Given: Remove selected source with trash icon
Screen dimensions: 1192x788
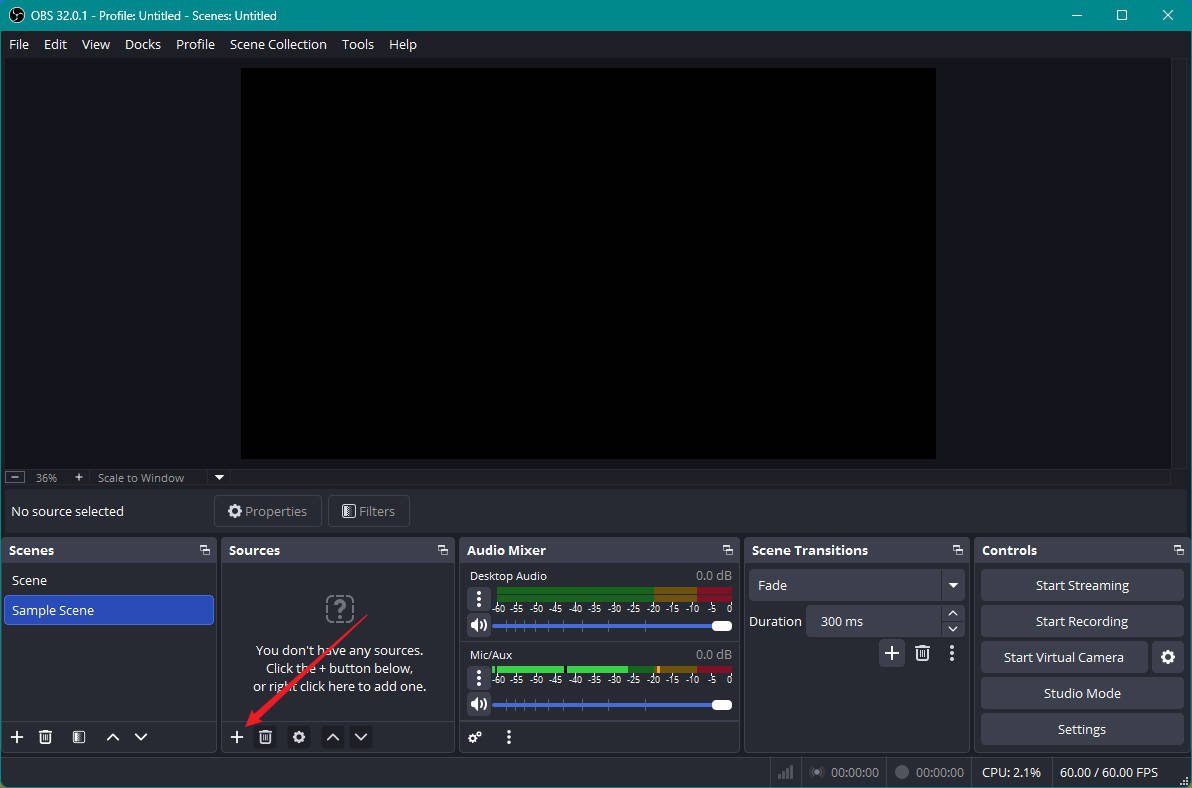Looking at the screenshot, I should pyautogui.click(x=265, y=737).
